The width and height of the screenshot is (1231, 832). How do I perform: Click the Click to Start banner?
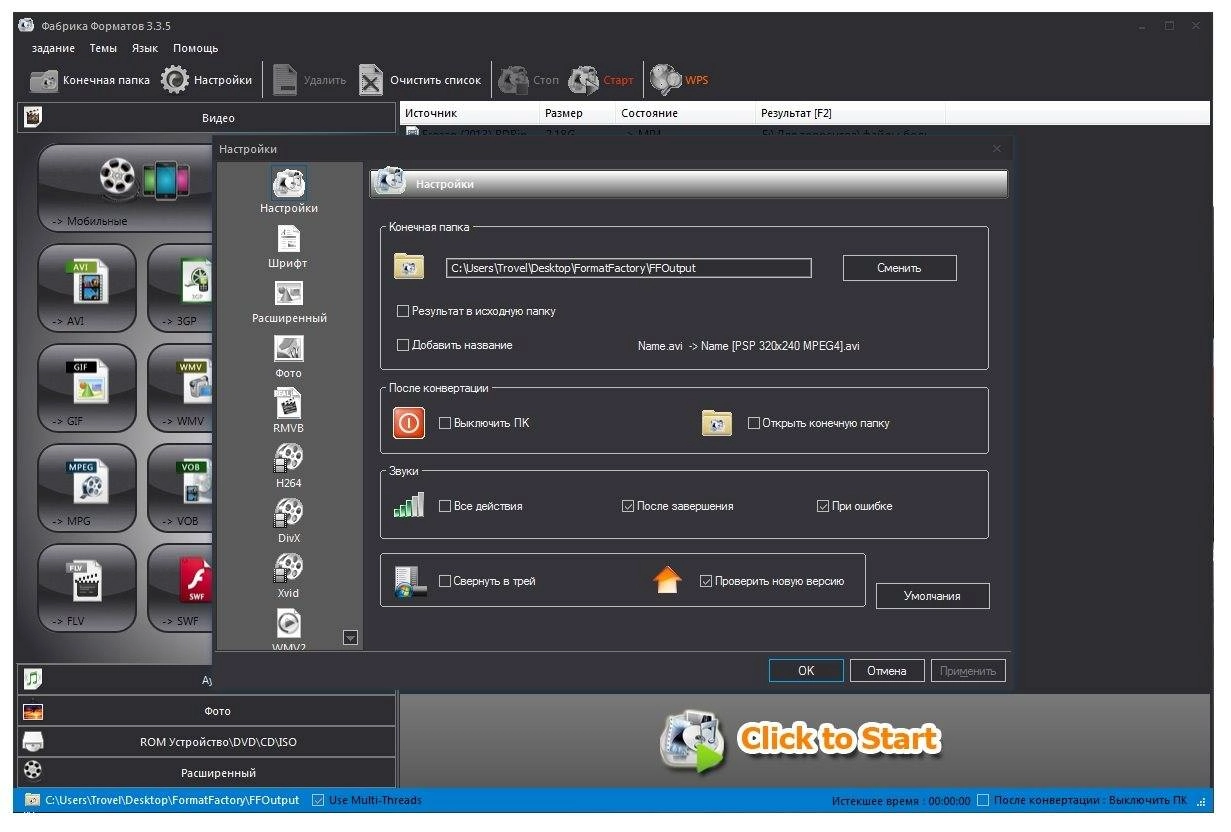[800, 742]
